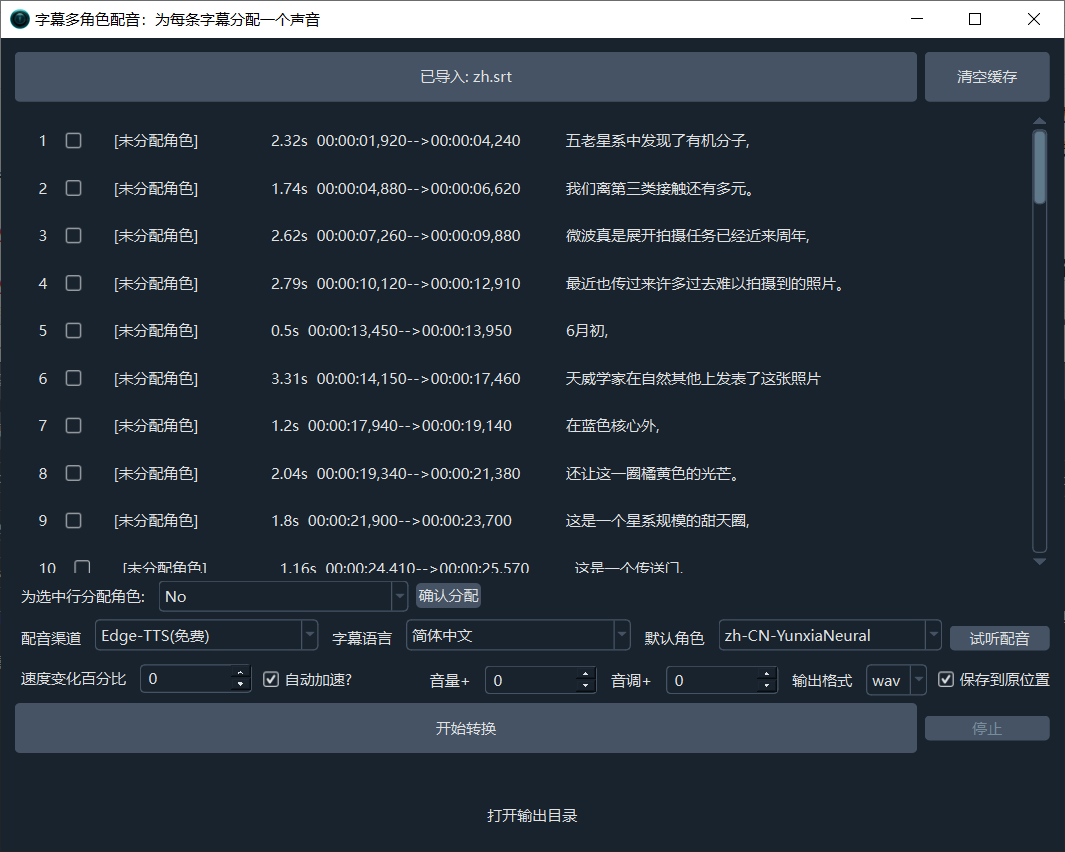Screen dimensions: 1065x852
Task: Open the 字幕语言 dropdown showing 简体中文
Action: pos(621,635)
